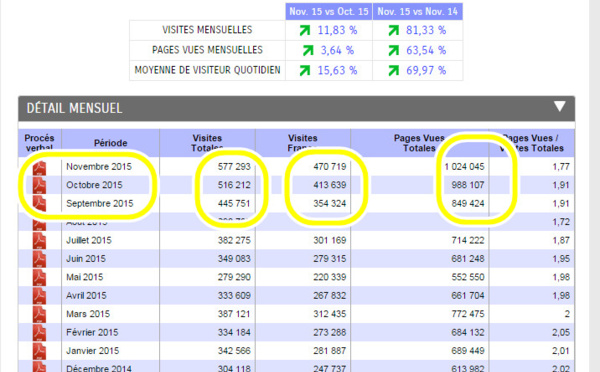Click total visits value 445 751
The width and height of the screenshot is (600, 372).
234,203
